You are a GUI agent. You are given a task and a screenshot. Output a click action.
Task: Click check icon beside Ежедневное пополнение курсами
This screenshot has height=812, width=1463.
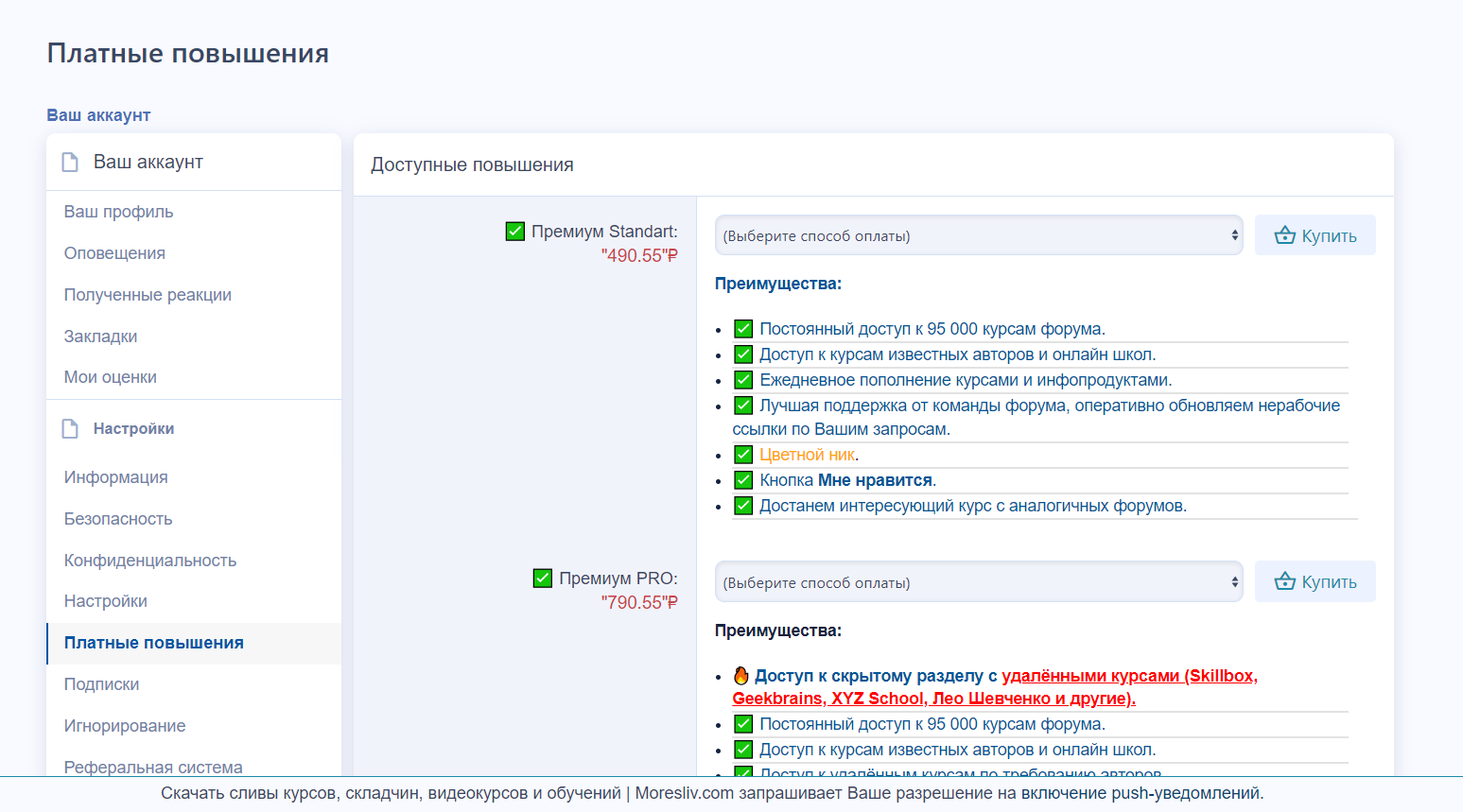click(x=743, y=380)
